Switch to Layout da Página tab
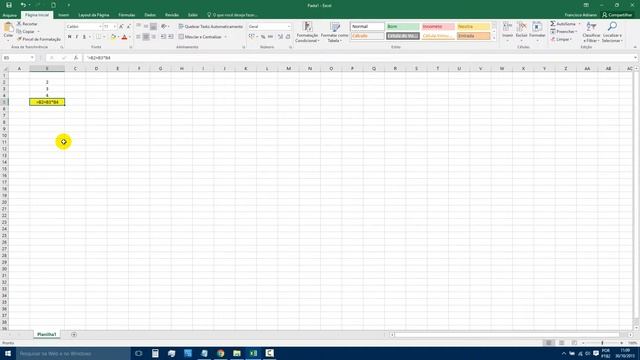Image resolution: width=640 pixels, height=360 pixels. click(x=93, y=15)
